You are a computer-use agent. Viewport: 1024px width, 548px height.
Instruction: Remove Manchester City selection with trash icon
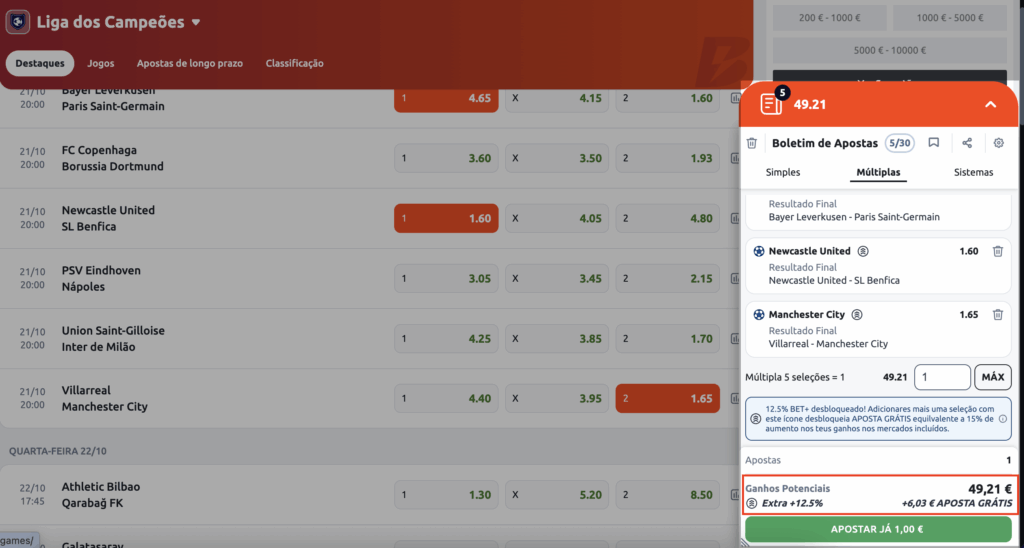[x=997, y=315]
